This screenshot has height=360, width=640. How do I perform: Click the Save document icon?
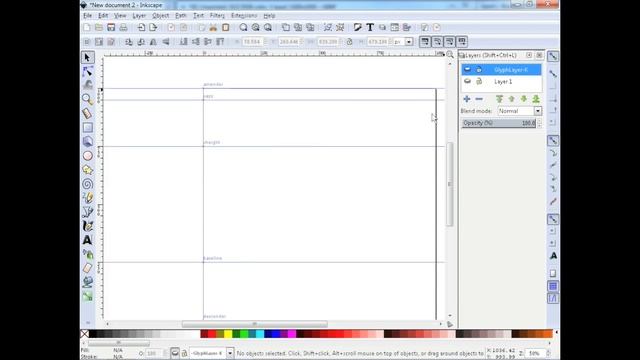(111, 27)
